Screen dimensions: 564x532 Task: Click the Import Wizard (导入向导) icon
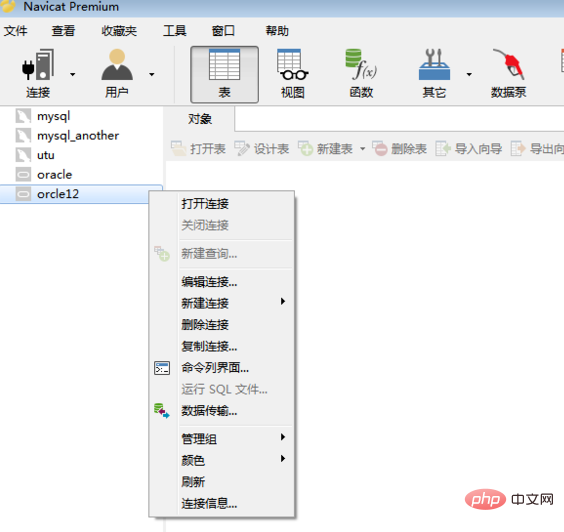pyautogui.click(x=443, y=148)
